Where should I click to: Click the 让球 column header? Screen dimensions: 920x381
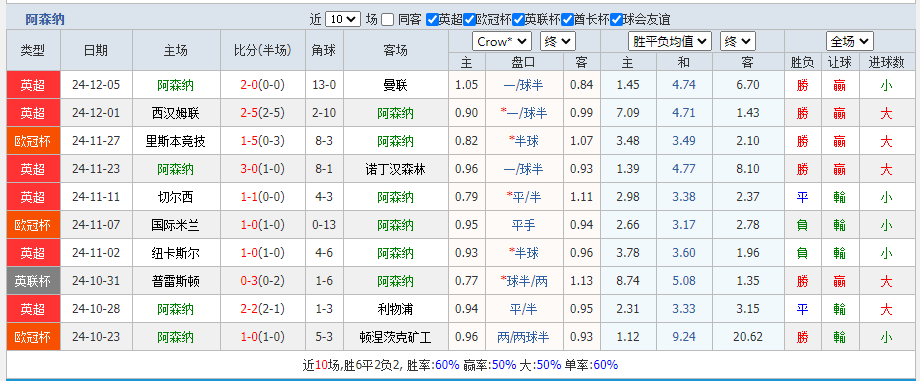839,62
